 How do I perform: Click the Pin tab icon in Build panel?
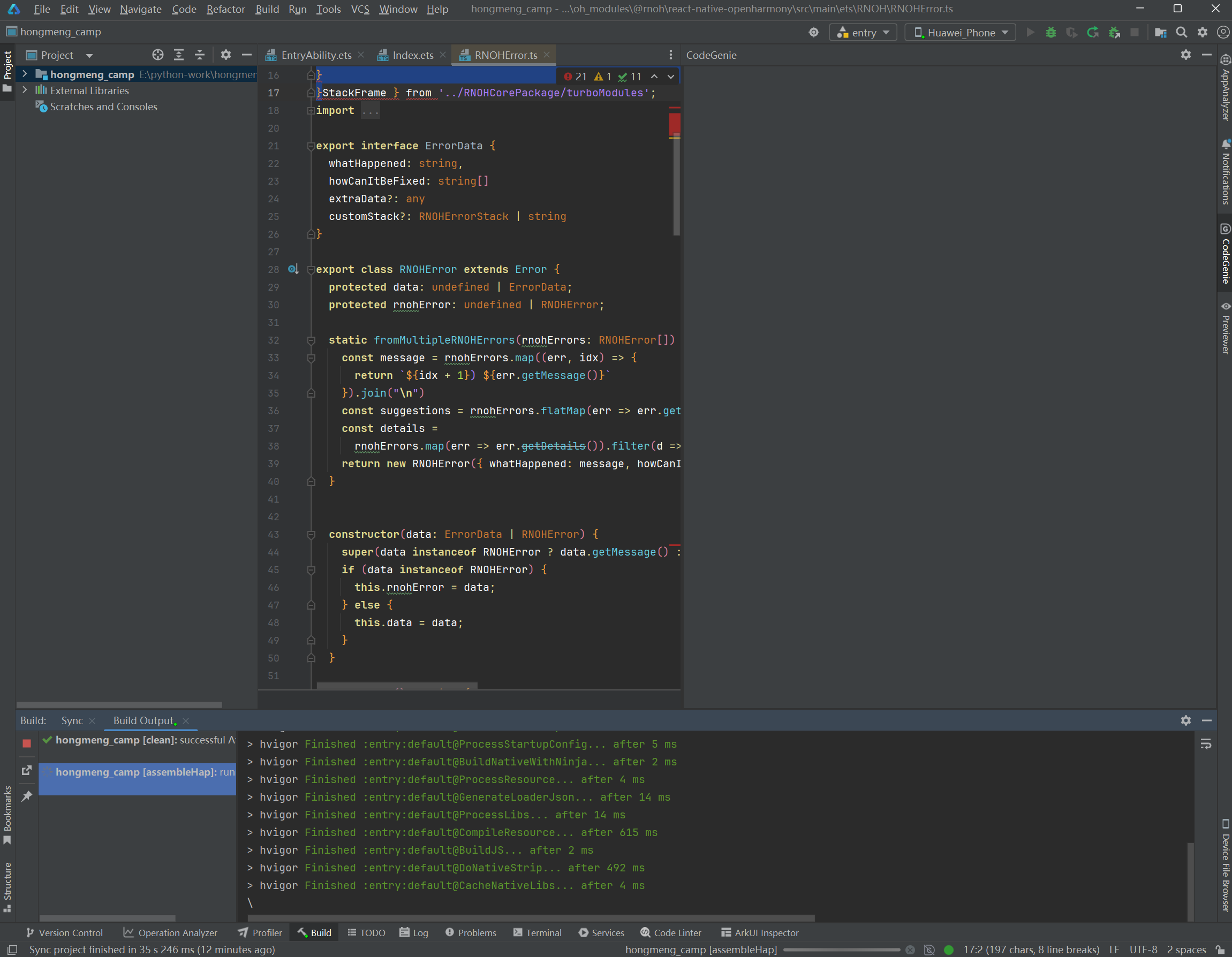(x=27, y=796)
